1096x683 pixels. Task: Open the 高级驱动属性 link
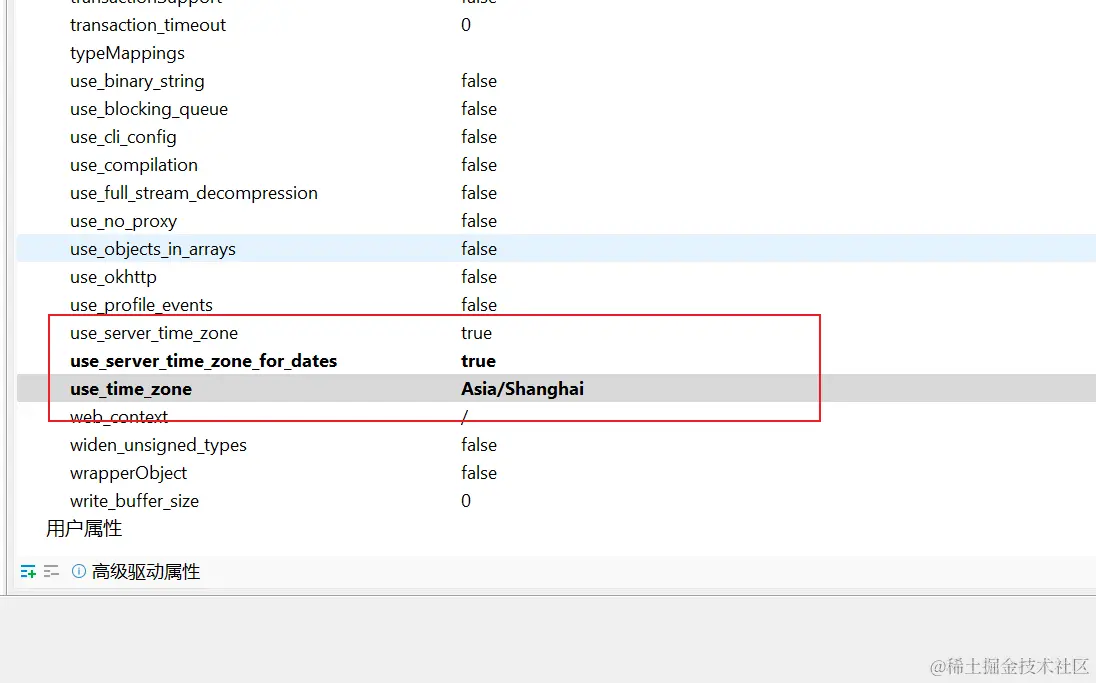tap(146, 572)
